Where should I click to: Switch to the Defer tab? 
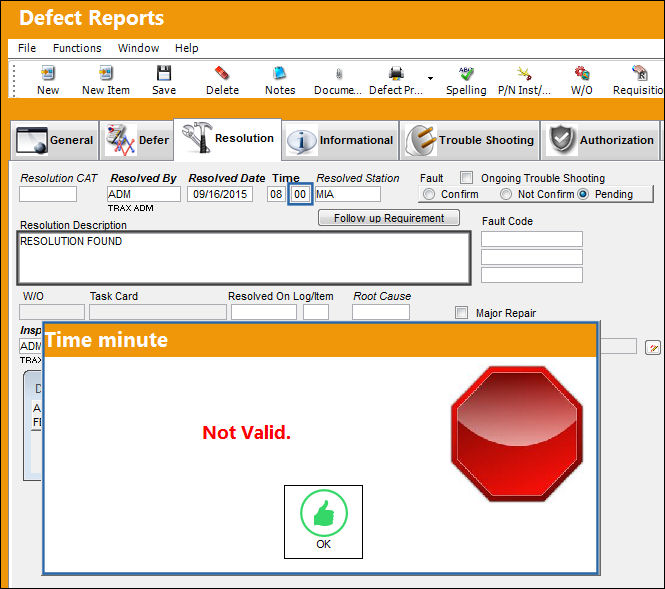coord(137,140)
